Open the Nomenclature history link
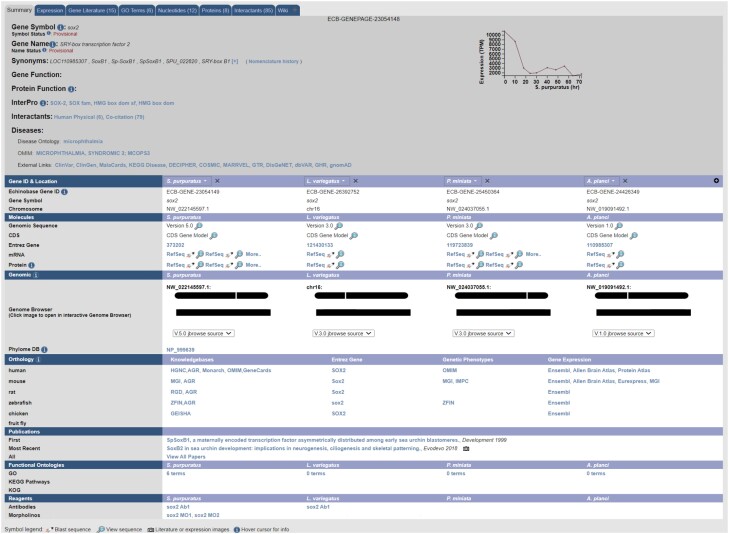 point(274,61)
